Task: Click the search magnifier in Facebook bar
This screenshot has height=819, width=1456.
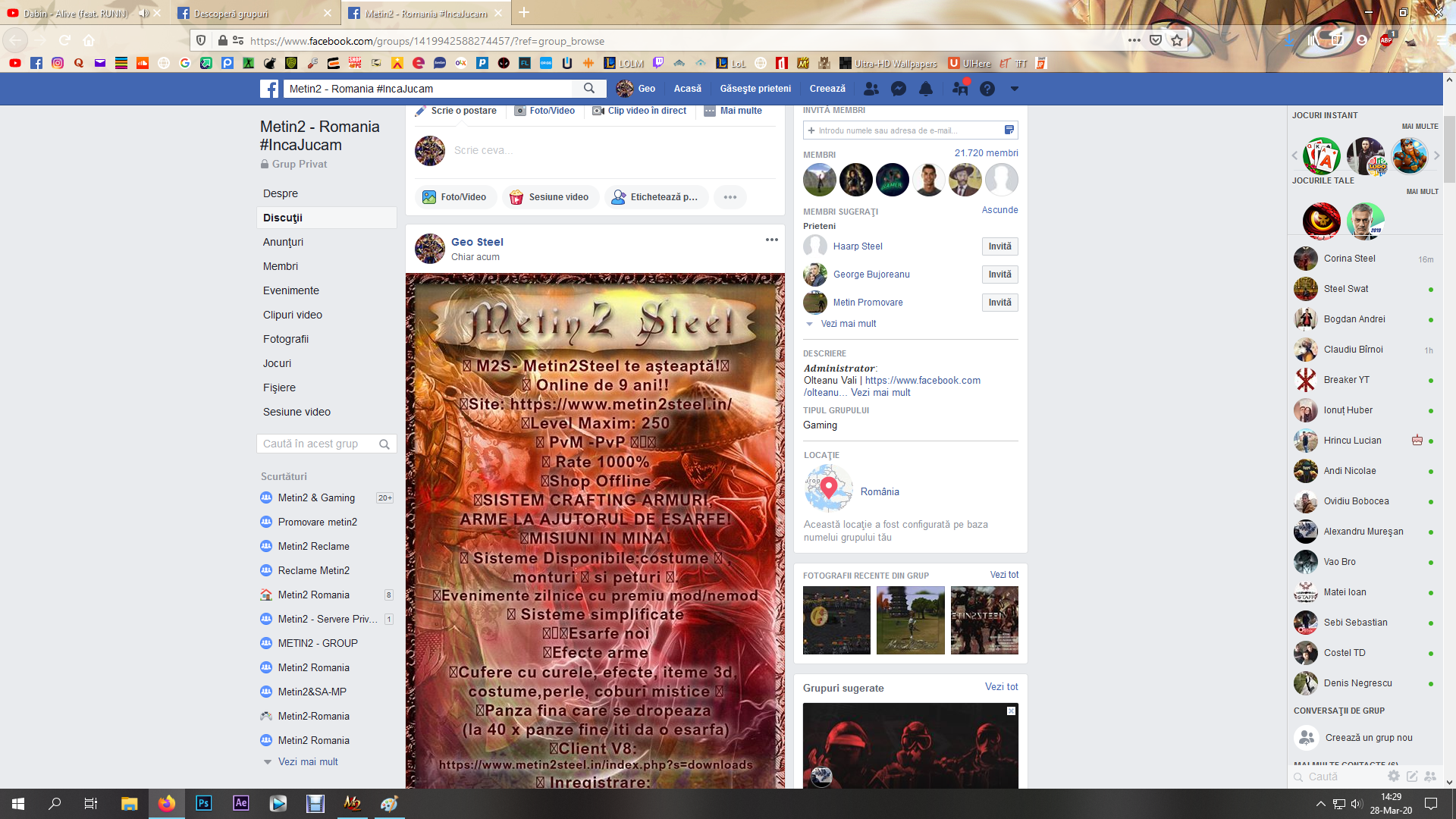Action: [x=589, y=89]
